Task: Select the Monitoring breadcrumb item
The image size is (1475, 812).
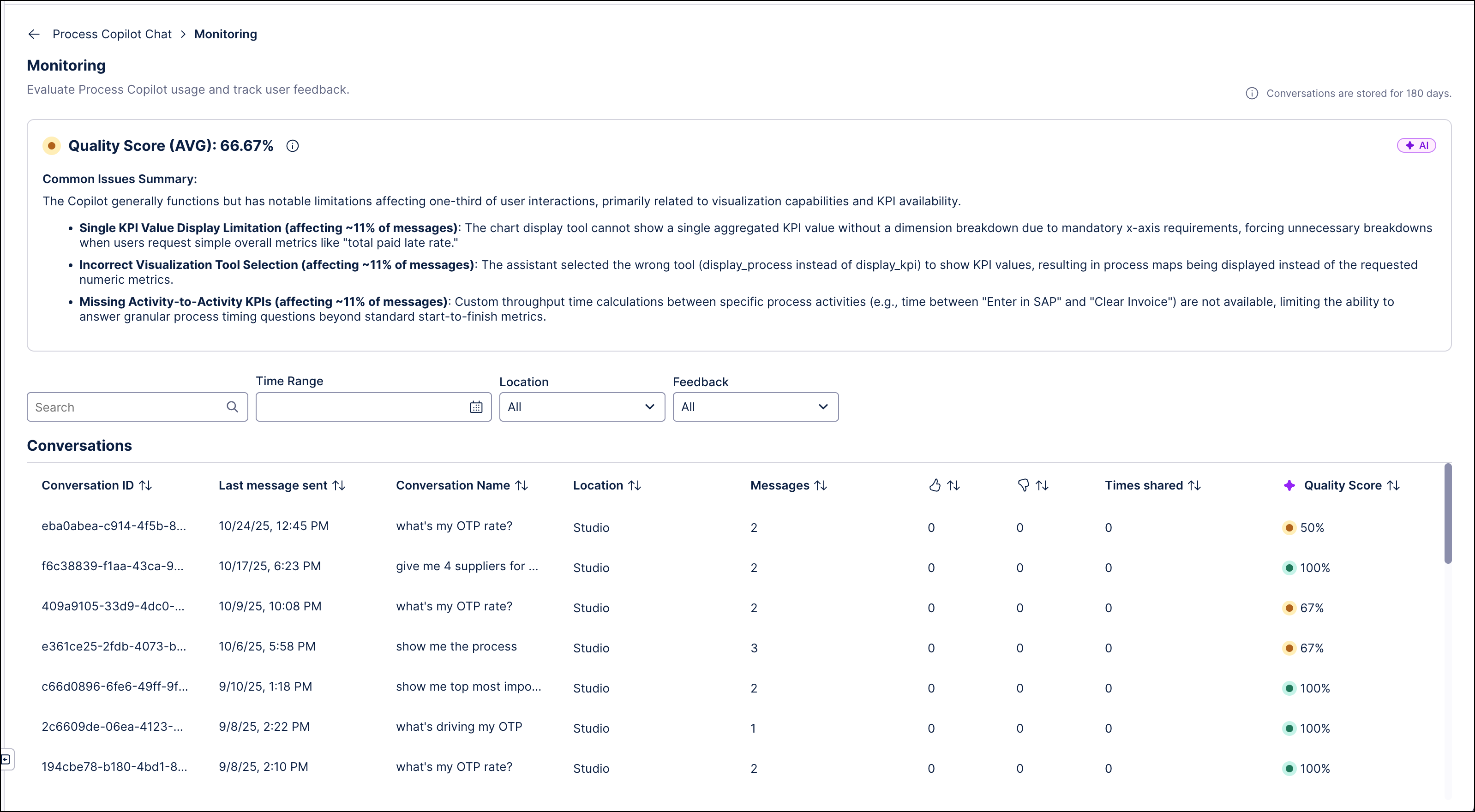Action: point(225,34)
